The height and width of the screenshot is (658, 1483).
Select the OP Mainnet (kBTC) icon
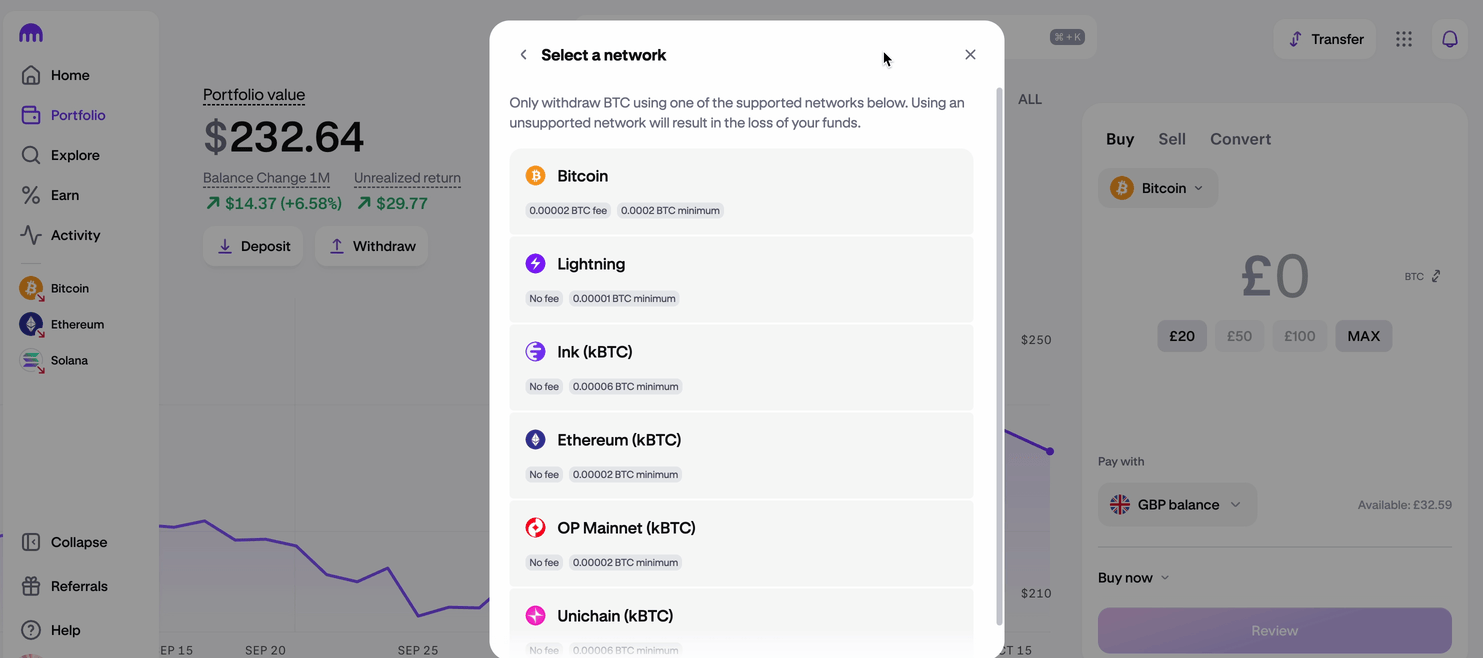tap(536, 527)
